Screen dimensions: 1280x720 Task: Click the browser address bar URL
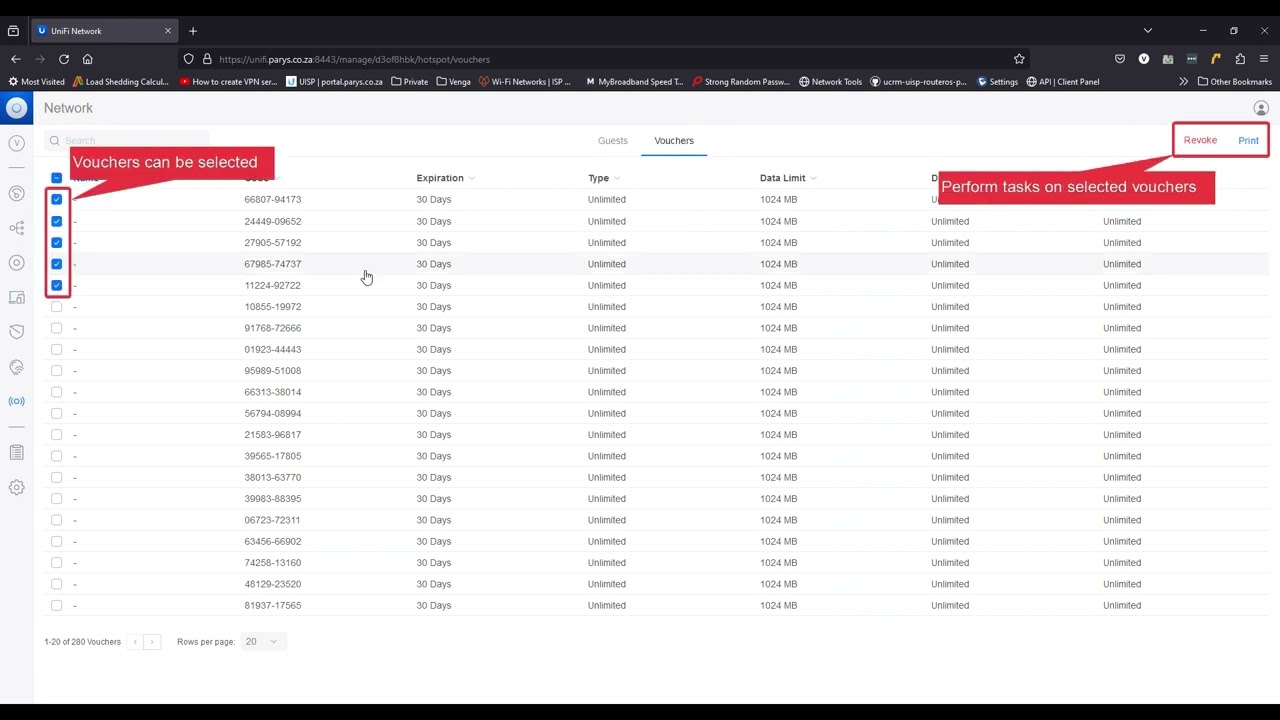pyautogui.click(x=354, y=59)
